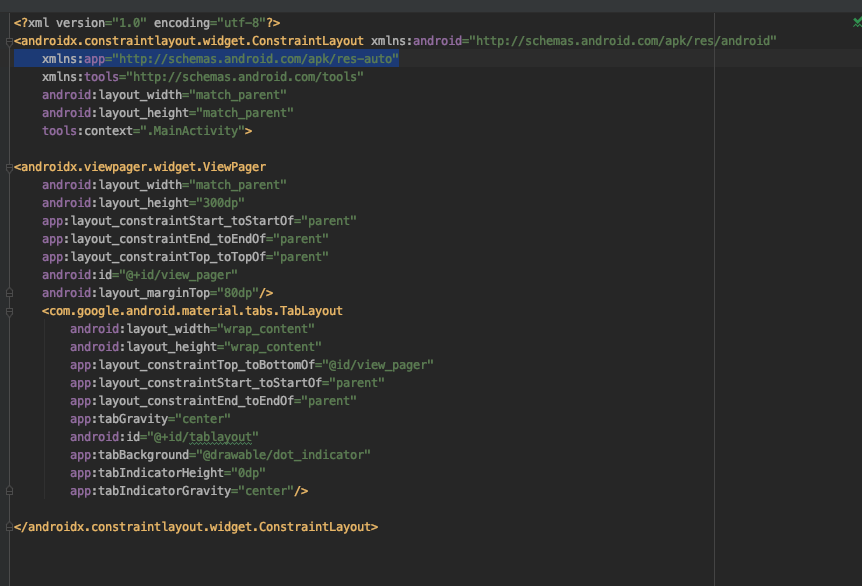Click the androidx.viewpager.widget.ViewPager tag name
The image size is (862, 586).
pos(143,167)
